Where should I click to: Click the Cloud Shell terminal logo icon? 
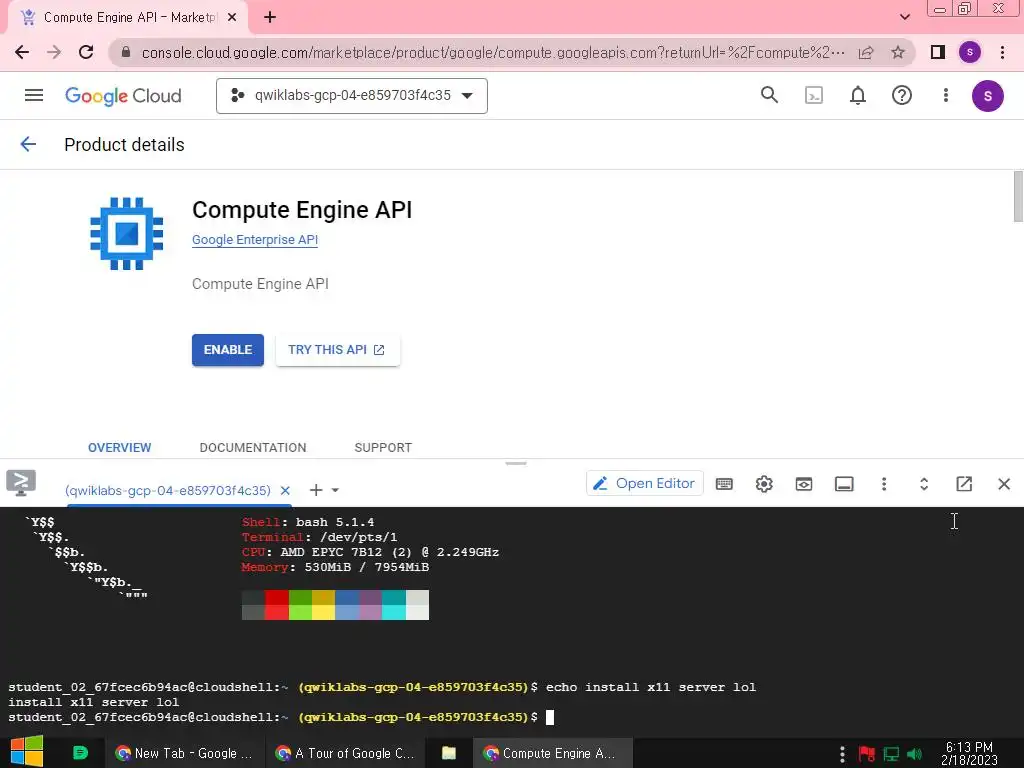click(21, 483)
